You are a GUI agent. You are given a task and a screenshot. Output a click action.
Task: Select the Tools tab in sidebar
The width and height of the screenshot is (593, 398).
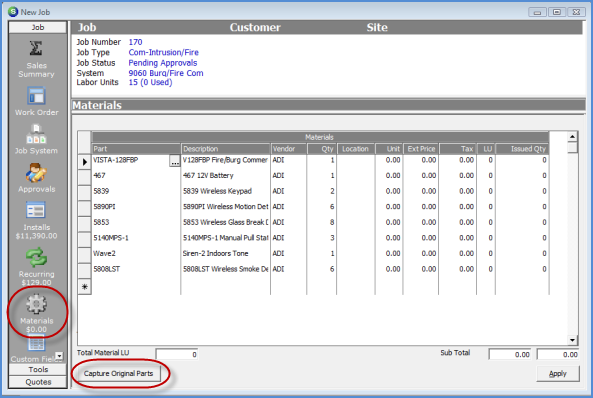tap(38, 370)
